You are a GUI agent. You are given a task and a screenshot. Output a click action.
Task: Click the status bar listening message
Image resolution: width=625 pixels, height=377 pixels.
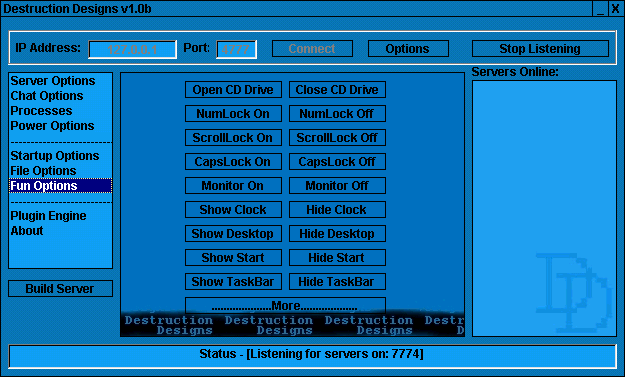pyautogui.click(x=312, y=354)
